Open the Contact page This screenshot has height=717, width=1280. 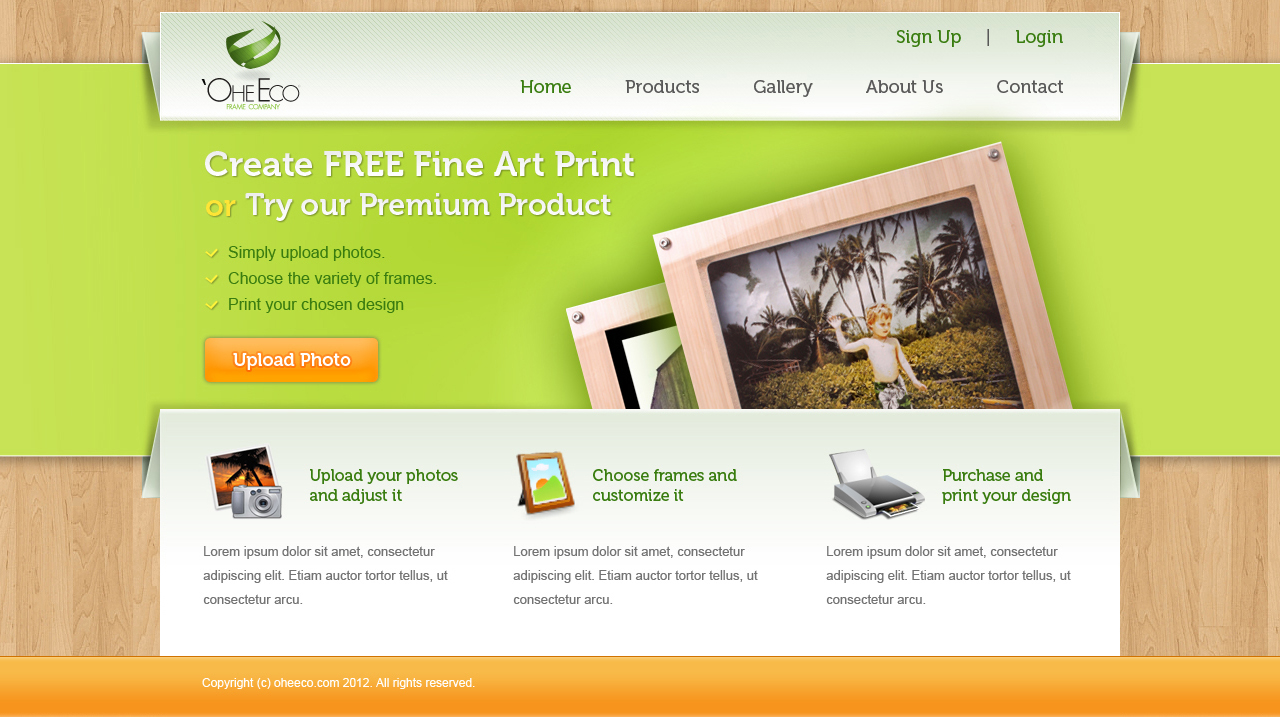coord(1030,87)
